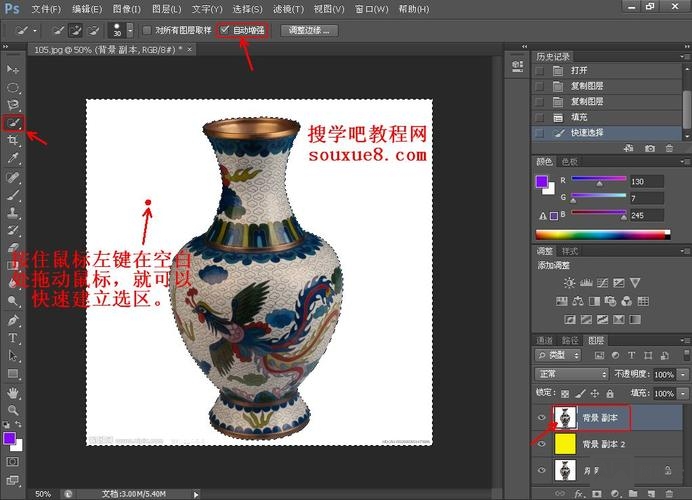The image size is (692, 500).
Task: Hide the 背景 副本 2 layer via eye icon
Action: pyautogui.click(x=542, y=444)
